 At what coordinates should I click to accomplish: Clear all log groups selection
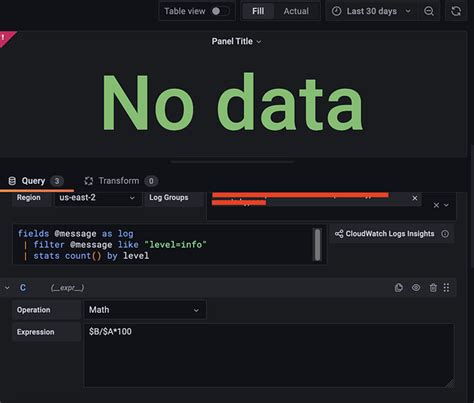[436, 205]
